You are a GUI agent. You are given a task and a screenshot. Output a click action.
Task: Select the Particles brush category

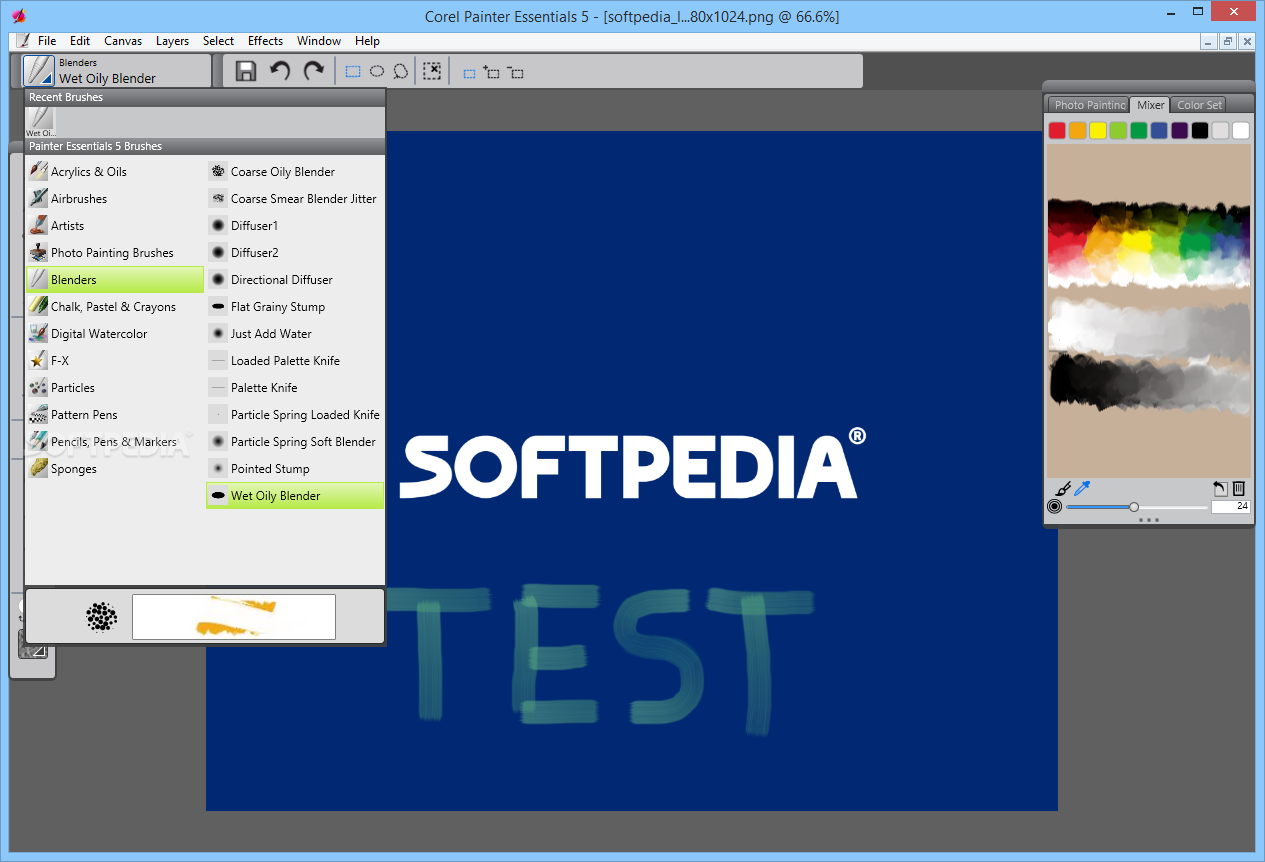point(114,388)
